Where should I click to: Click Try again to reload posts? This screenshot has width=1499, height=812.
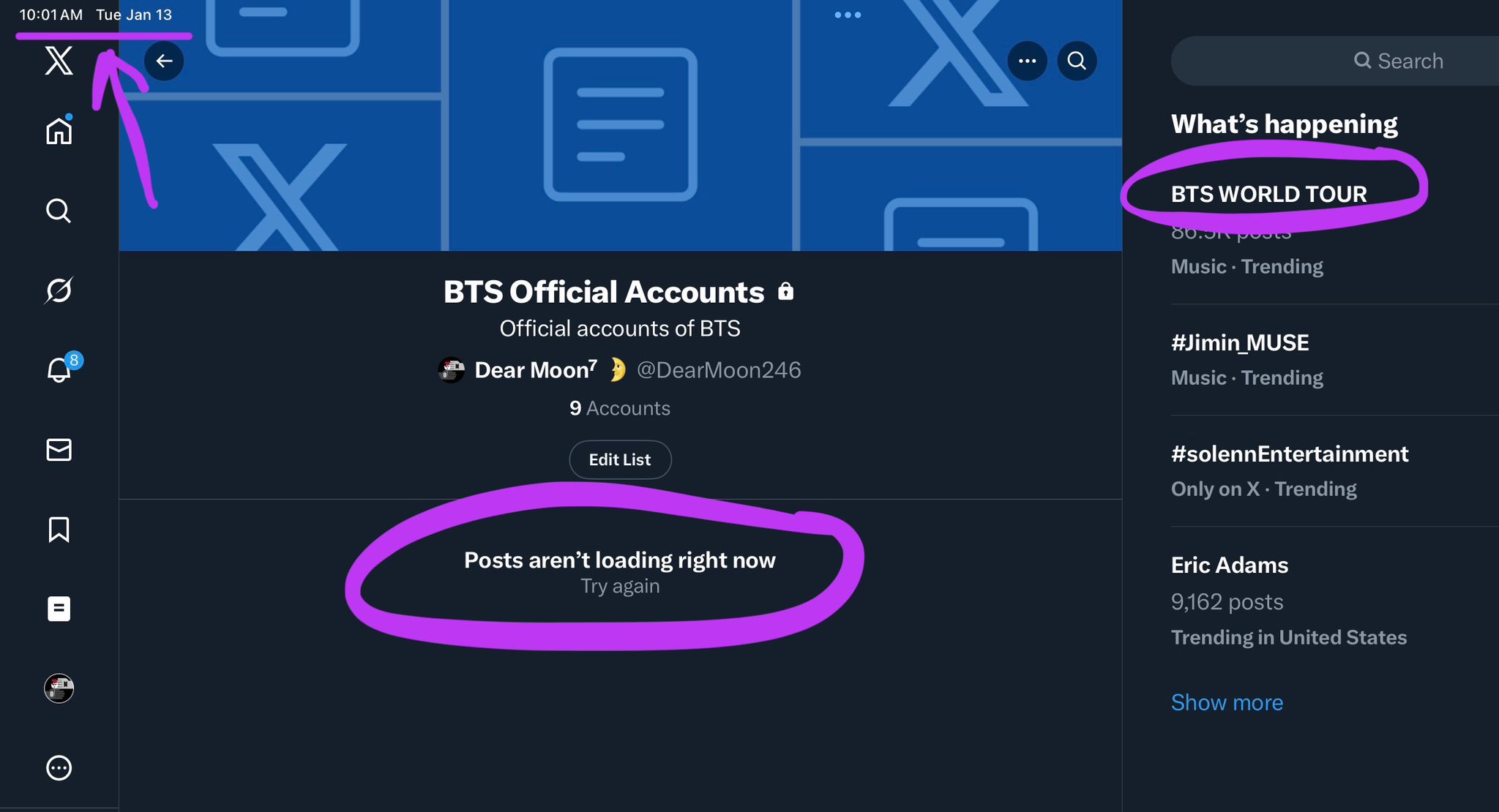click(620, 586)
